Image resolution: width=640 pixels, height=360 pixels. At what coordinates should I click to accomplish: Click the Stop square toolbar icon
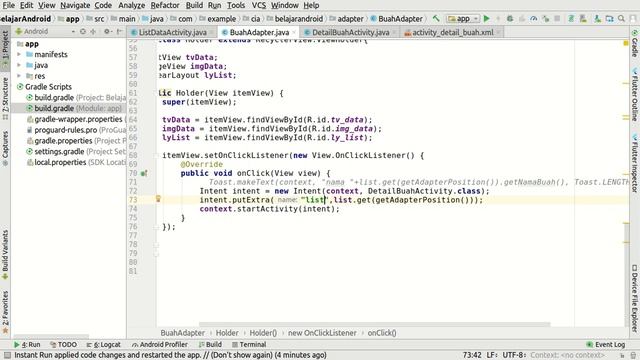coord(557,18)
